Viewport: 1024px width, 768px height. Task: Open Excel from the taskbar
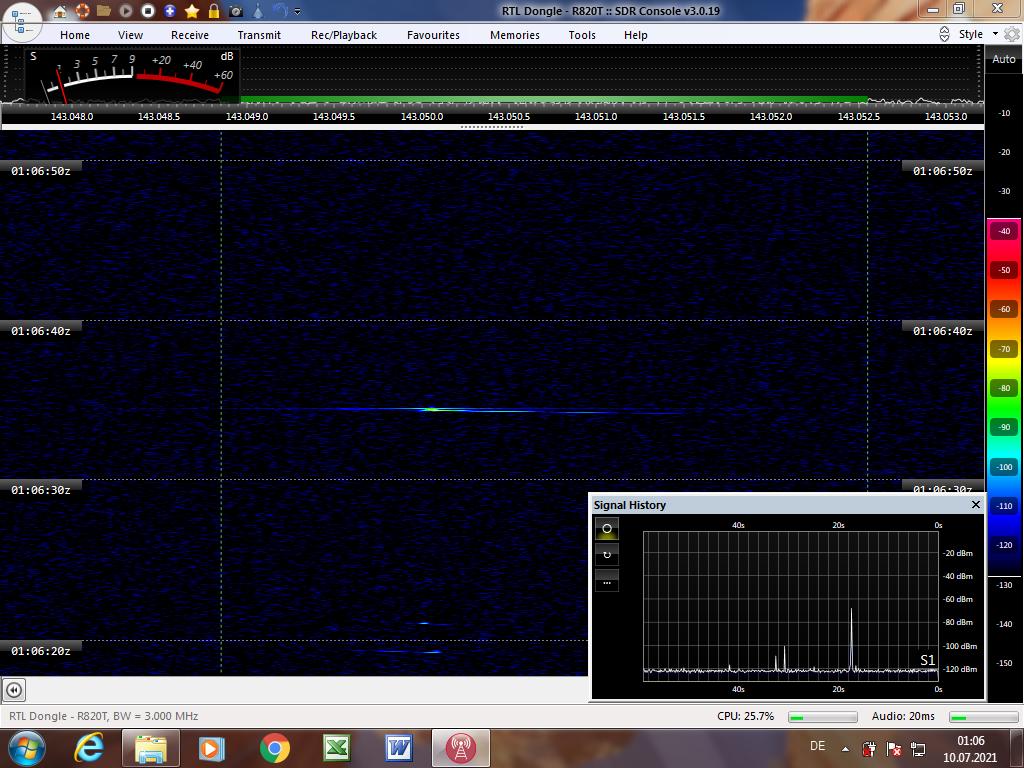336,748
